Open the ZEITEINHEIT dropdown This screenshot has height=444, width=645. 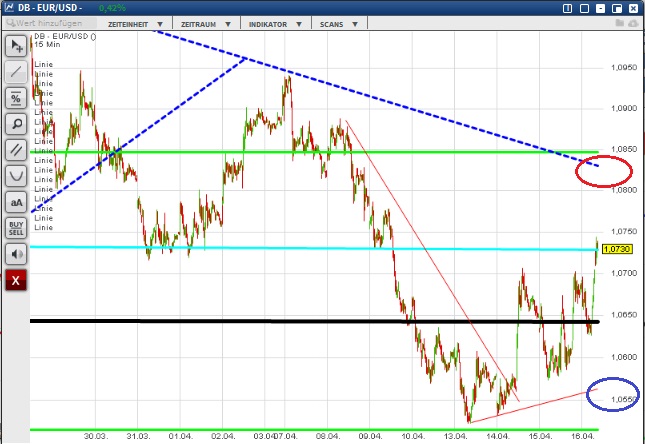(x=135, y=24)
